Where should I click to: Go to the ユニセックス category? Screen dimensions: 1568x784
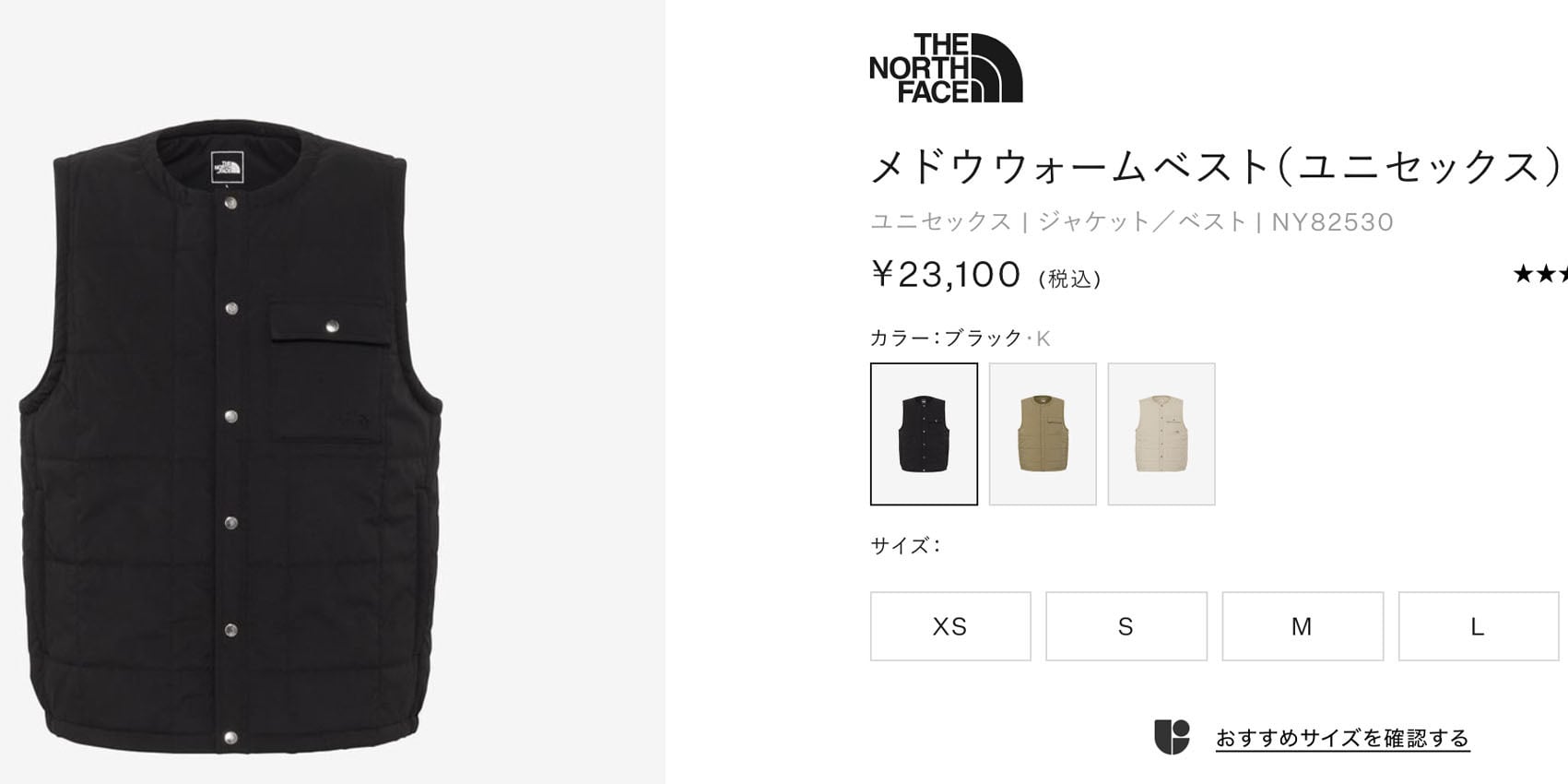(x=941, y=221)
